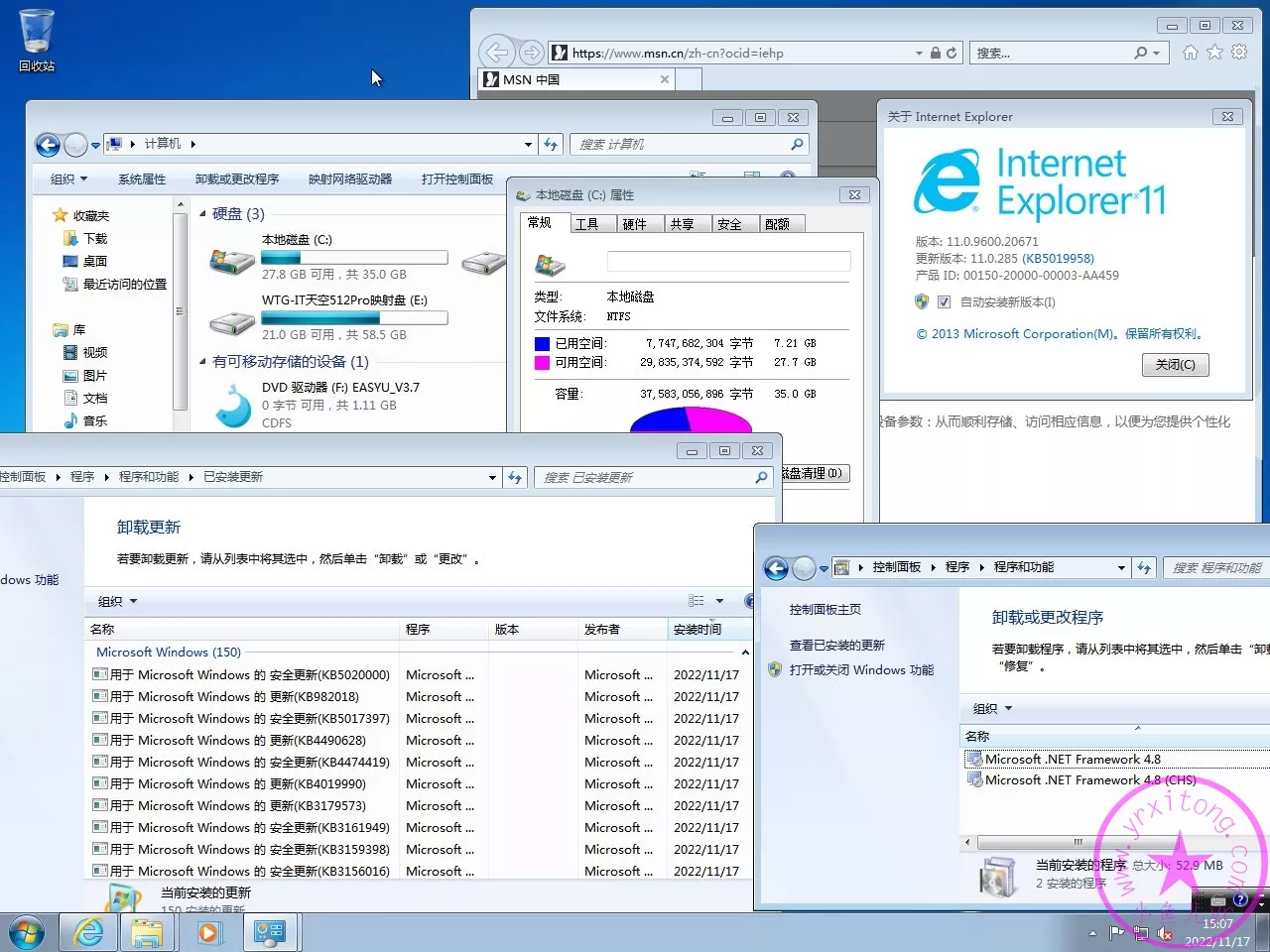Collapse the 有可移动存储的设备 (1) group
This screenshot has width=1270, height=952.
[203, 362]
